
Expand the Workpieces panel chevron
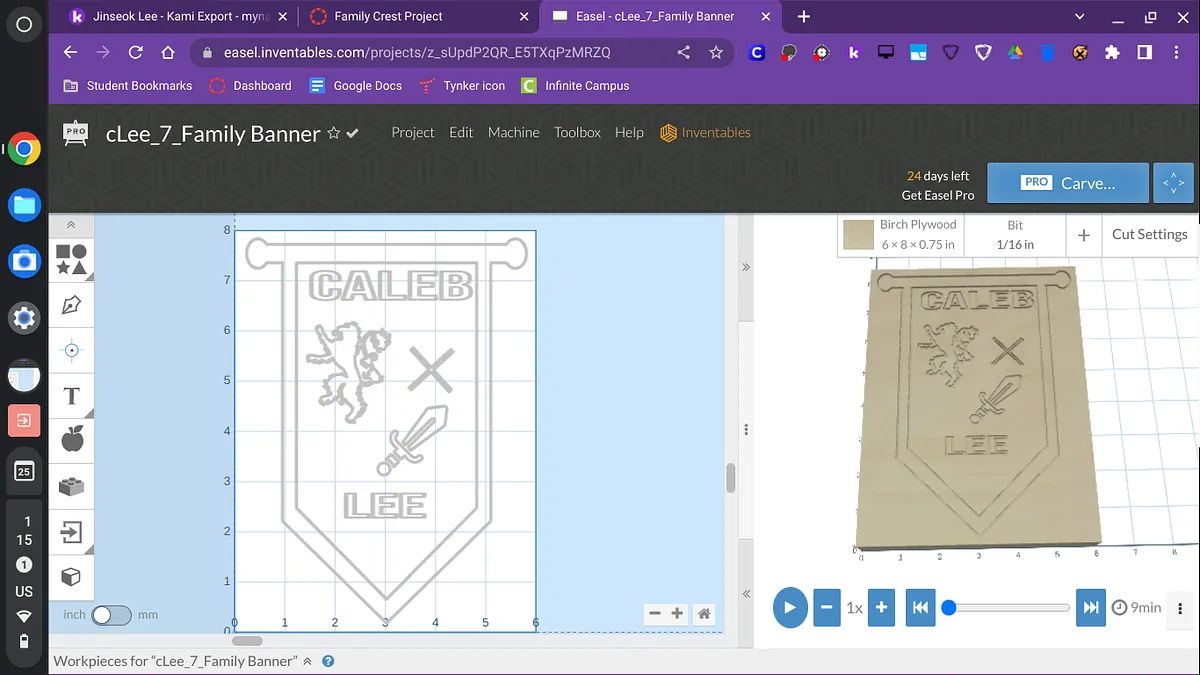[x=307, y=661]
